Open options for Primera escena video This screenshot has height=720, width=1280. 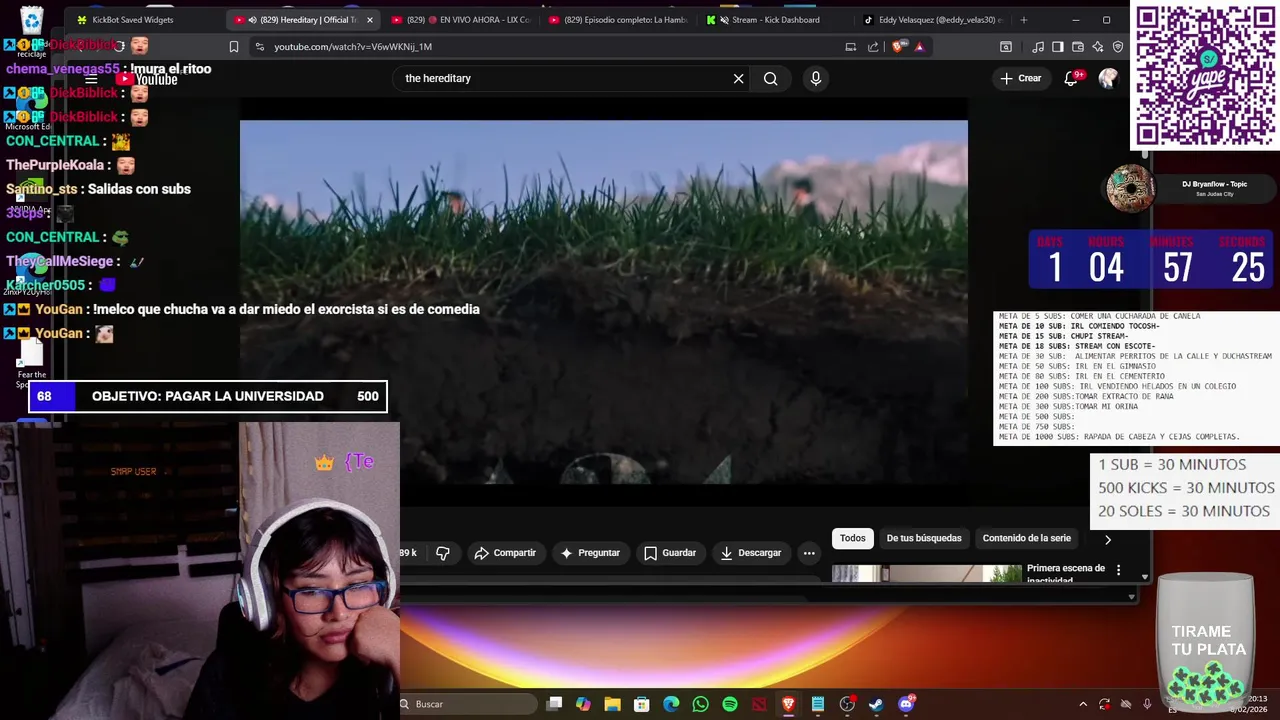coord(1118,570)
